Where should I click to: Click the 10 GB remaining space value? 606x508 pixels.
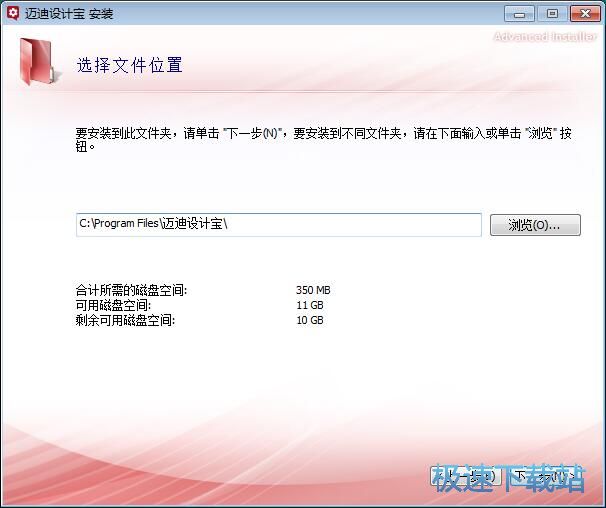pyautogui.click(x=310, y=320)
